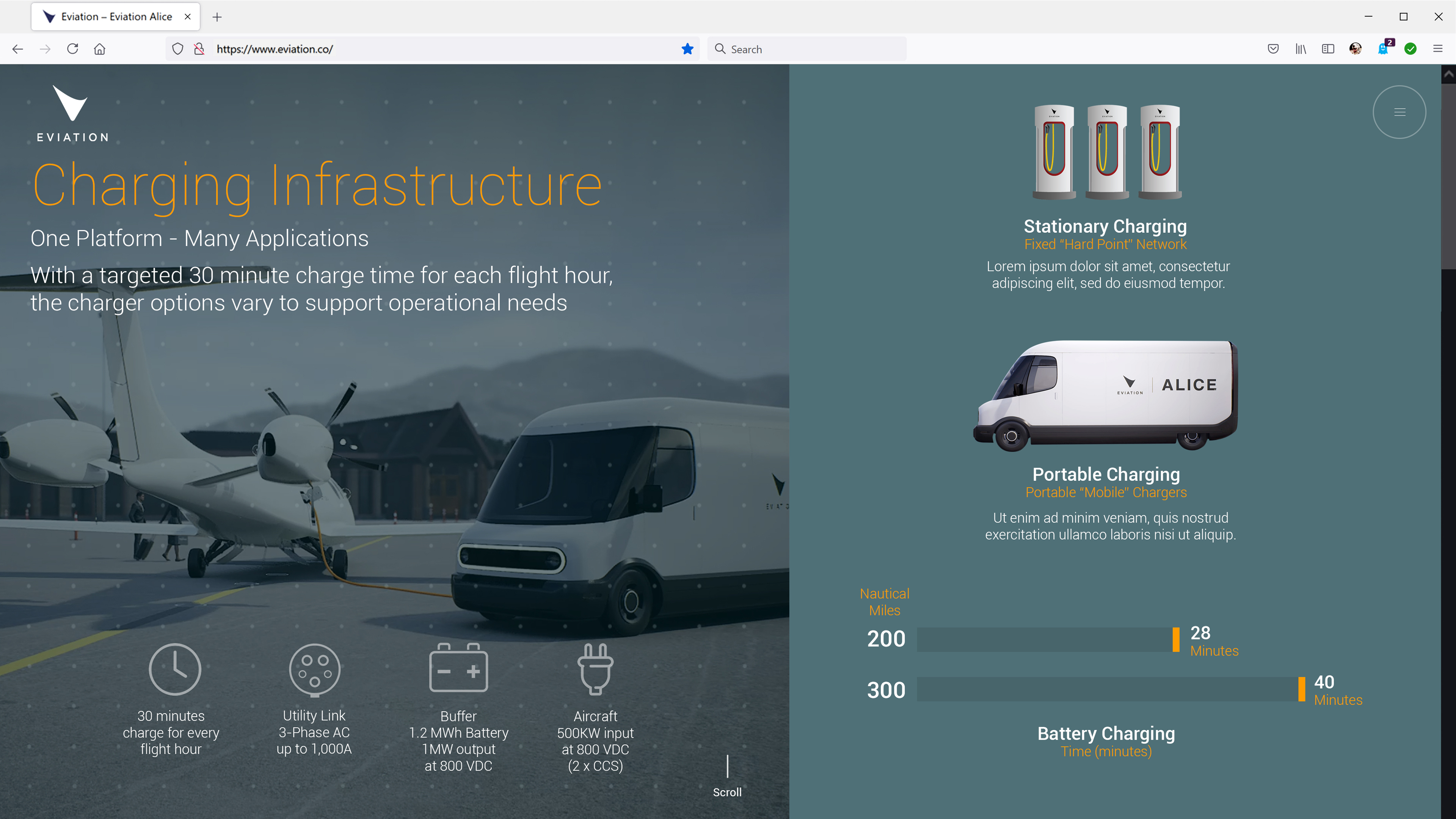1456x819 pixels.
Task: Reload the current page
Action: point(72,49)
